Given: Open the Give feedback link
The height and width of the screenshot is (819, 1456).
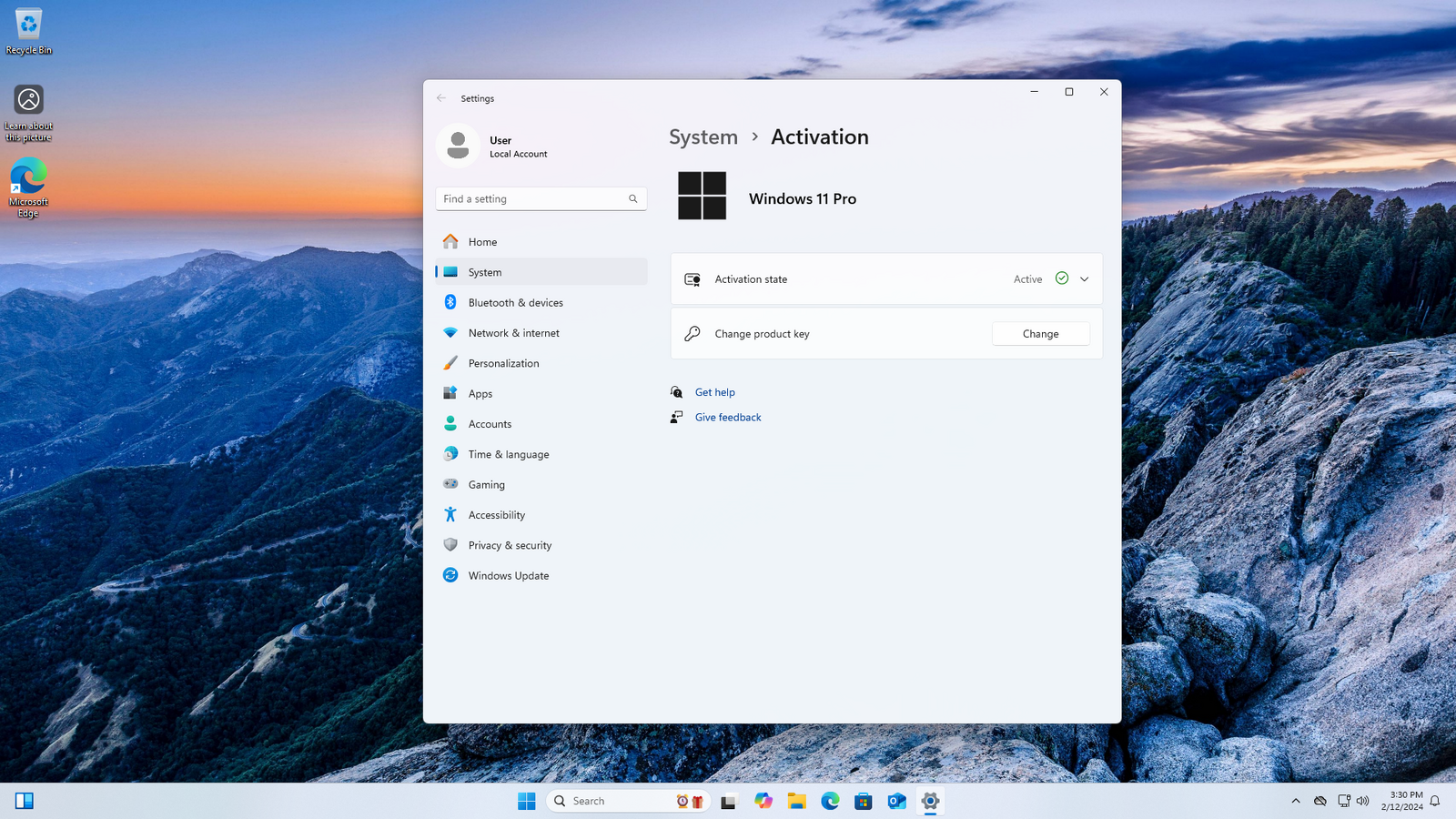Looking at the screenshot, I should point(728,417).
